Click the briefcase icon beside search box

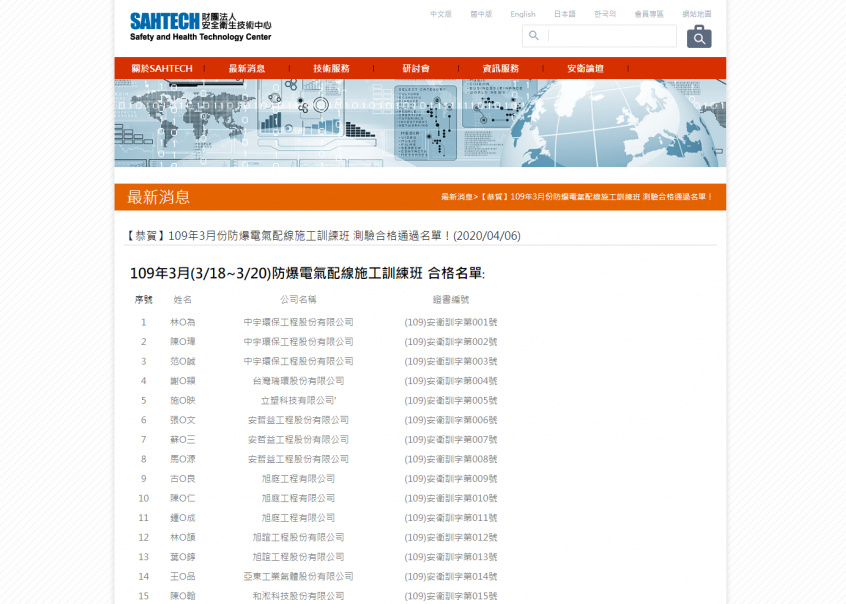pos(699,37)
